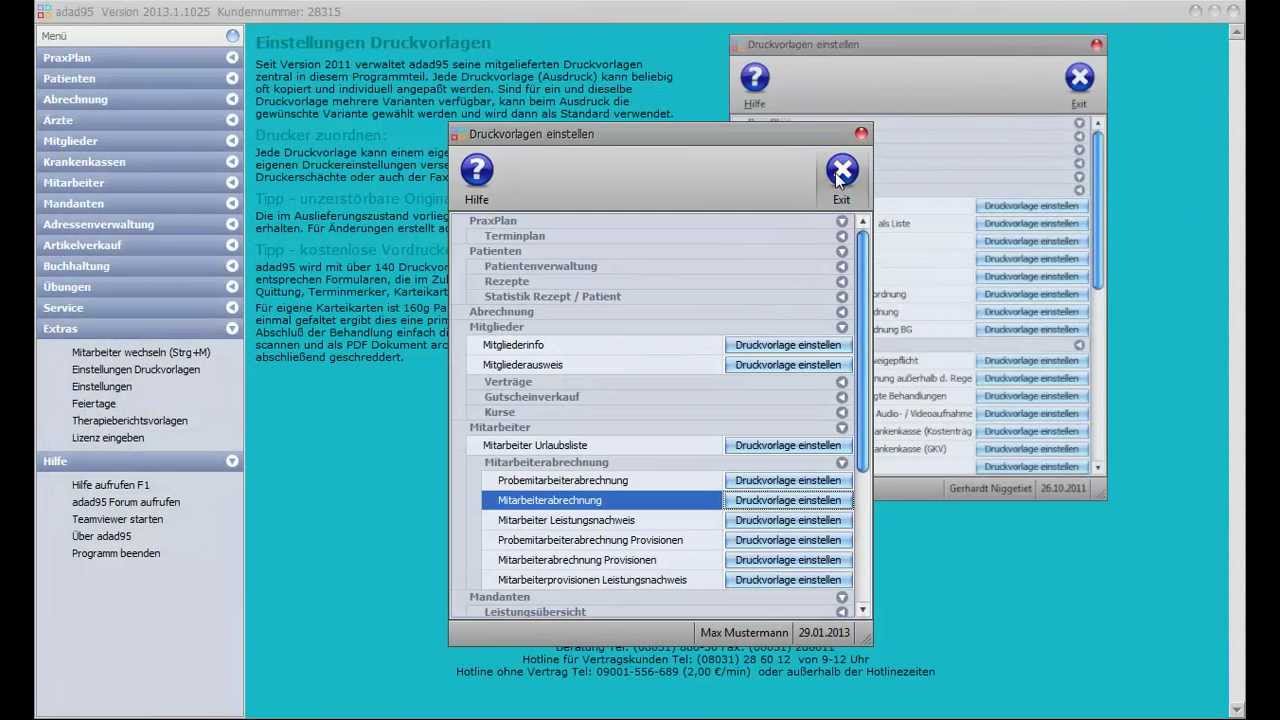Collapse Mitglieder group in Druckvorlagen list
1280x720 pixels.
(842, 327)
